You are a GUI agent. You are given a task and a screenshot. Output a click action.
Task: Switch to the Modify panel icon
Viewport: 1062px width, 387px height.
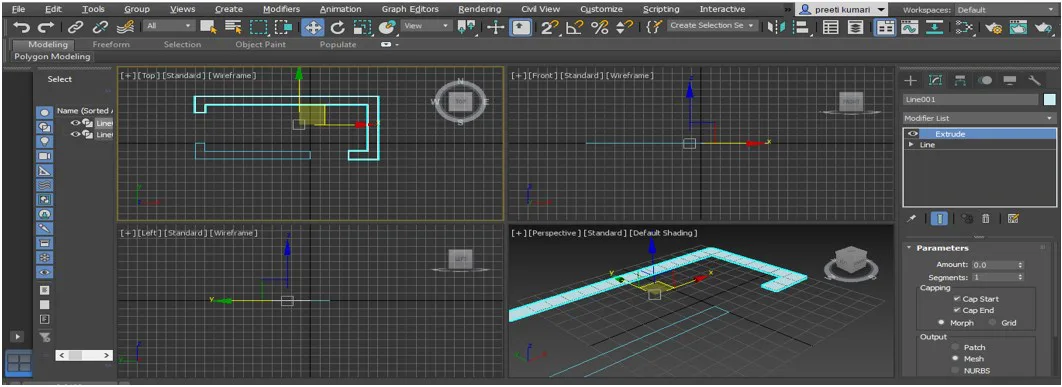click(x=935, y=80)
